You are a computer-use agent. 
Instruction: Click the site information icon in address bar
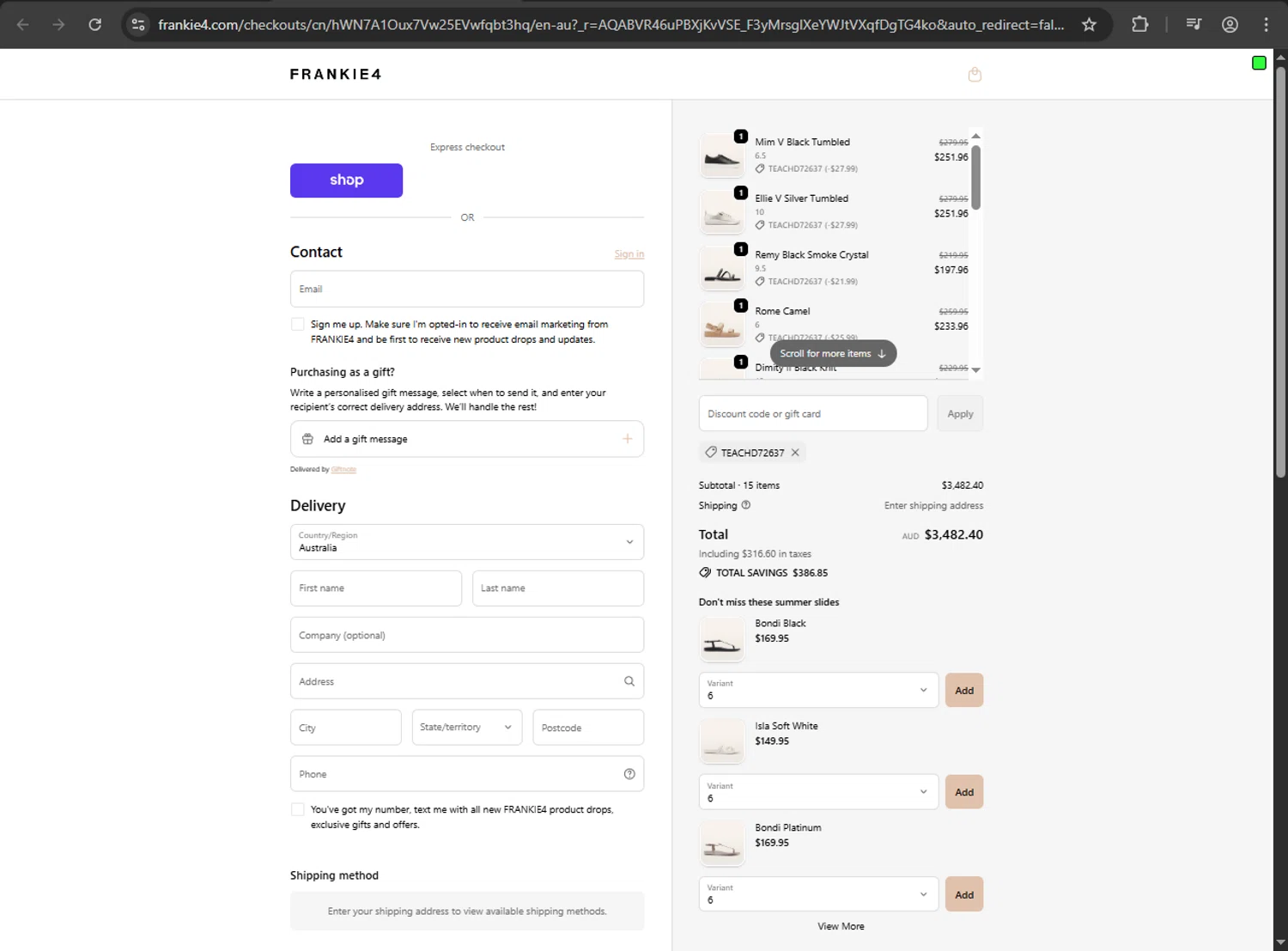pyautogui.click(x=138, y=25)
